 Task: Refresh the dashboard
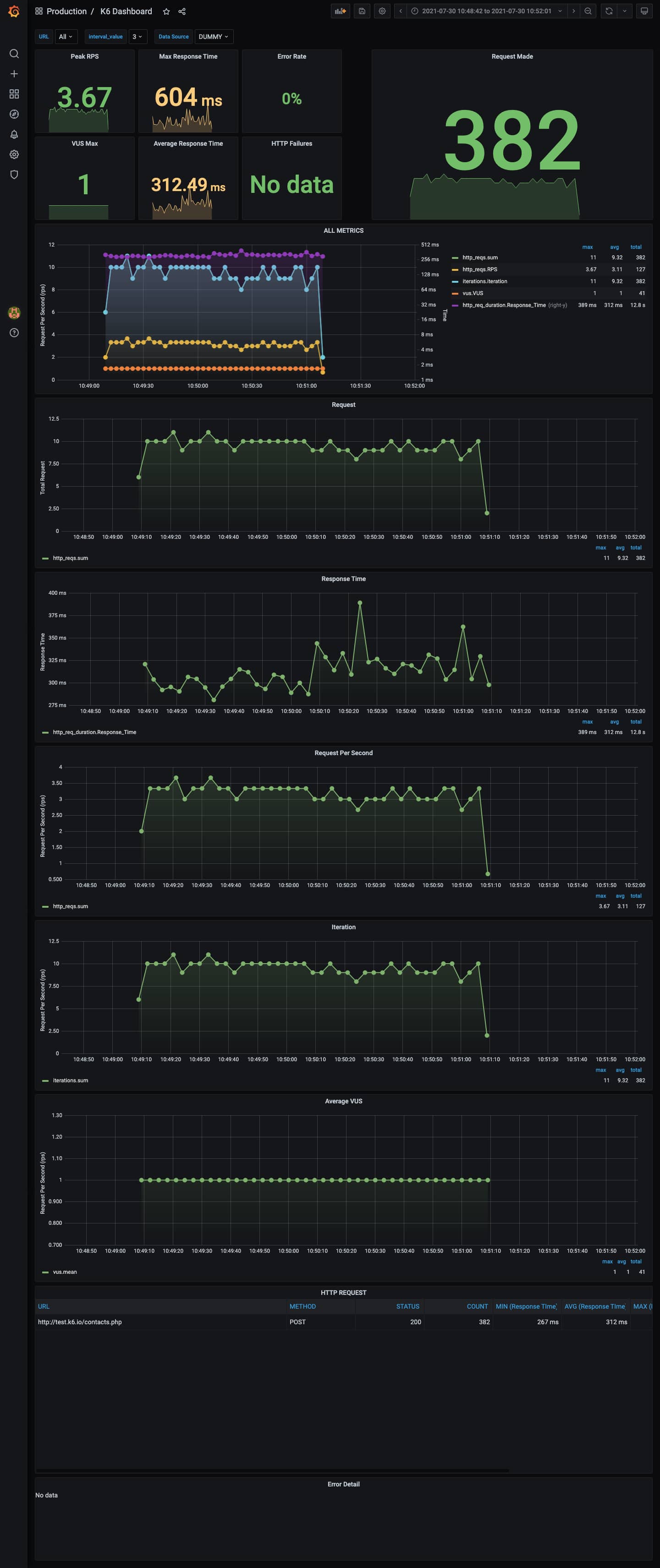(609, 11)
